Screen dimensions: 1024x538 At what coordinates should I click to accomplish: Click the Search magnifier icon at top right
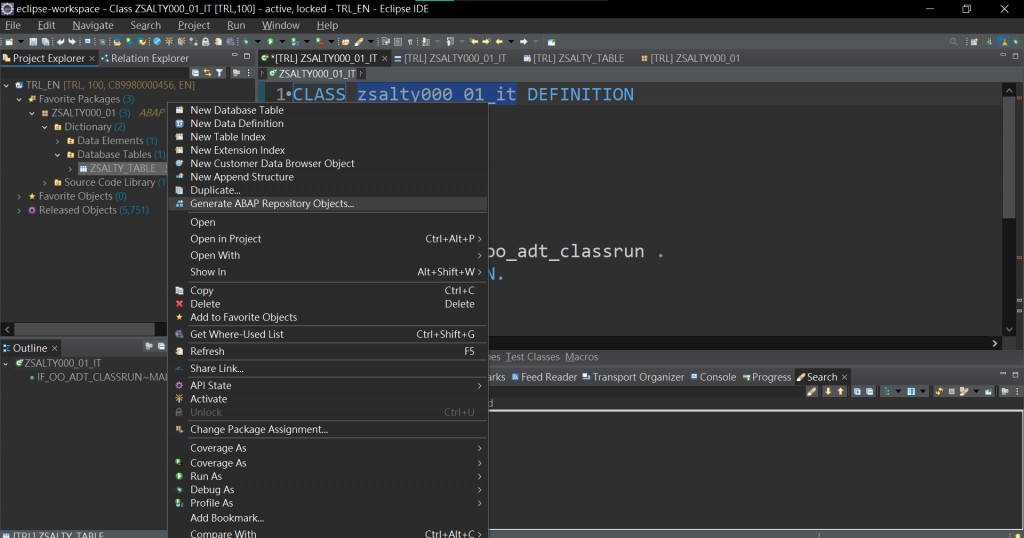(x=953, y=42)
